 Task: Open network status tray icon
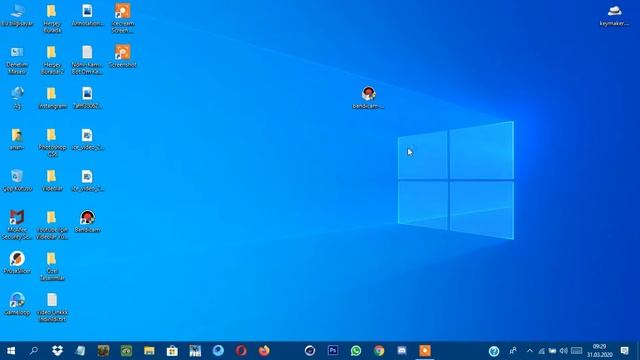tap(541, 351)
